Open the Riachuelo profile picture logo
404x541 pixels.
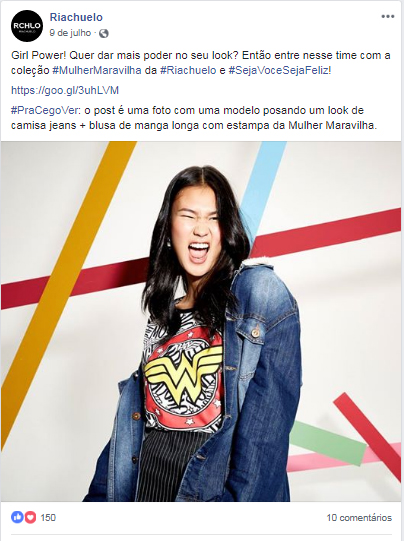click(x=27, y=26)
